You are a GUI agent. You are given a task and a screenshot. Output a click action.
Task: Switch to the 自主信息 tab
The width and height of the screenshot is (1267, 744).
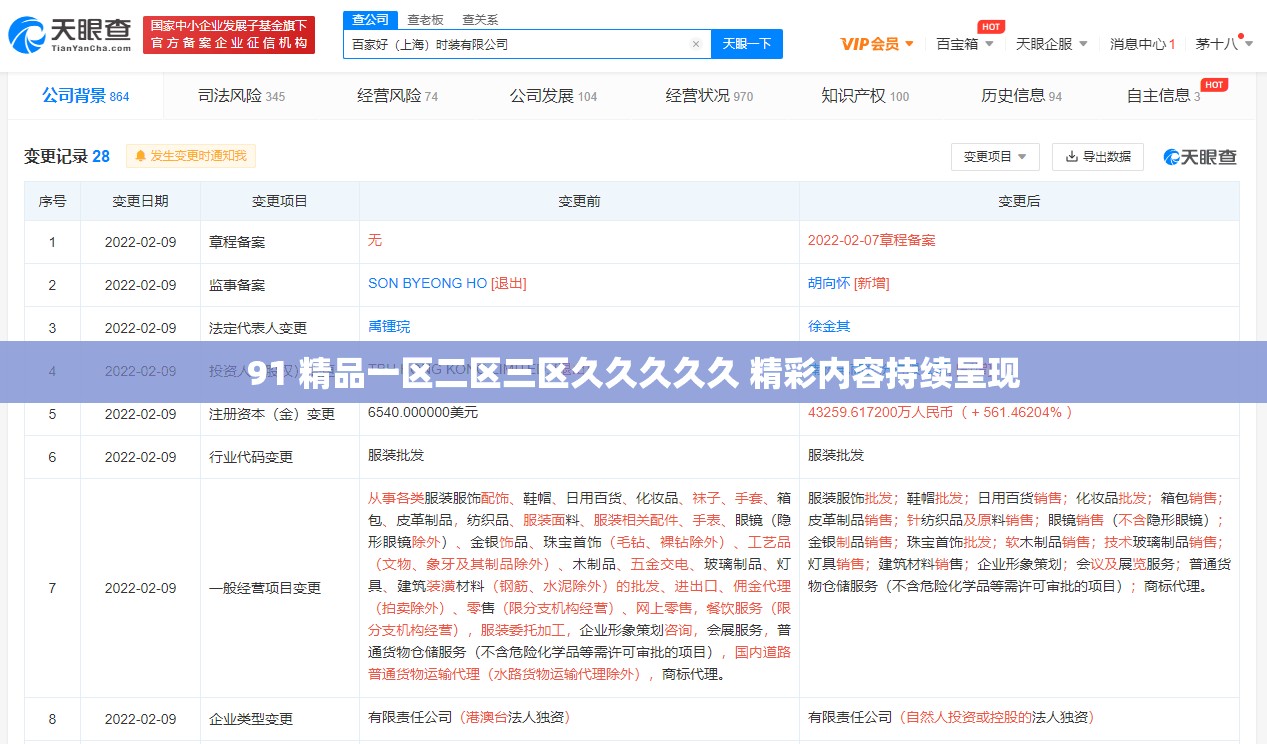pyautogui.click(x=1163, y=96)
